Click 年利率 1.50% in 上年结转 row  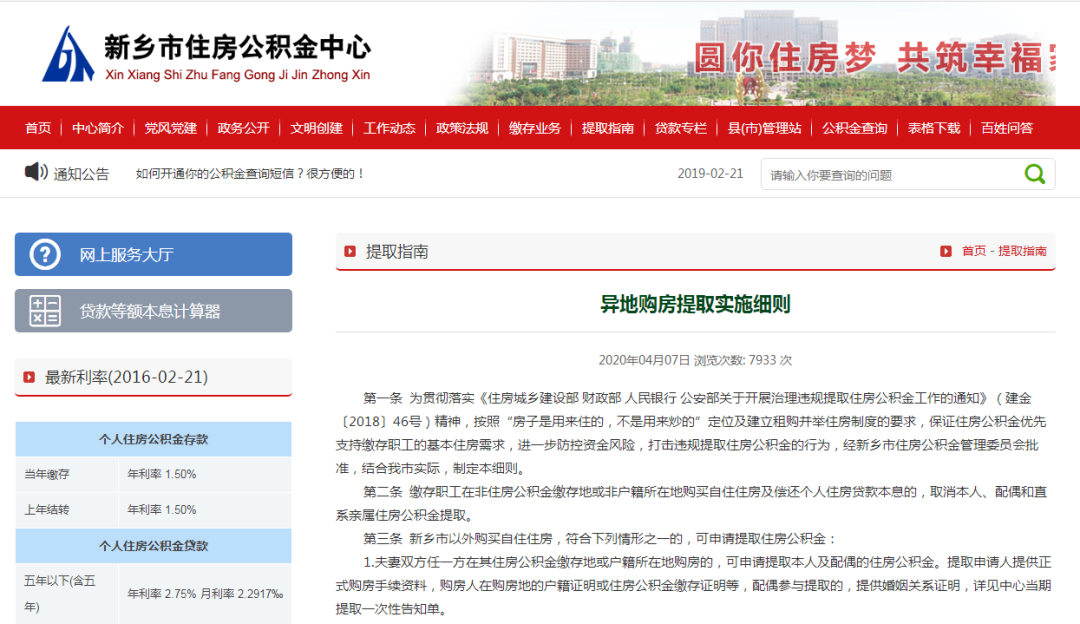click(x=162, y=510)
